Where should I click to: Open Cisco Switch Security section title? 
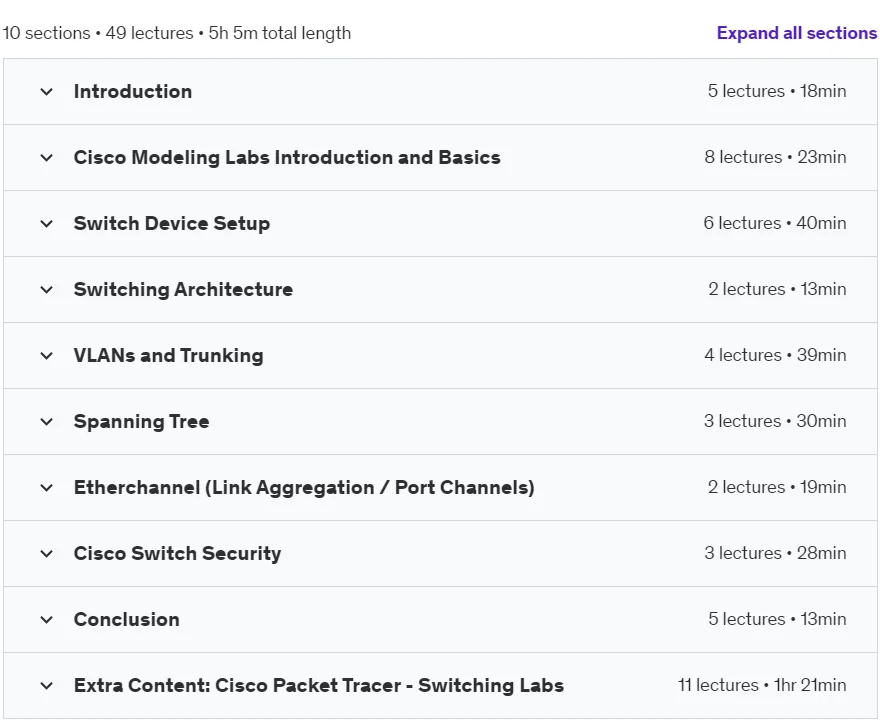point(177,554)
